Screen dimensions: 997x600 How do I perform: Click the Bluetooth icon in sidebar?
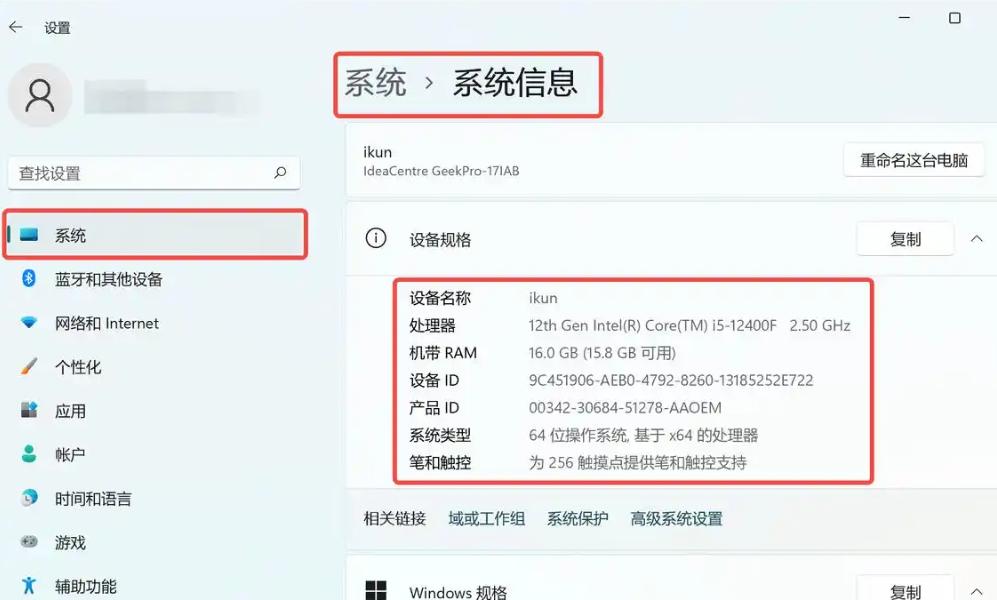pos(29,278)
